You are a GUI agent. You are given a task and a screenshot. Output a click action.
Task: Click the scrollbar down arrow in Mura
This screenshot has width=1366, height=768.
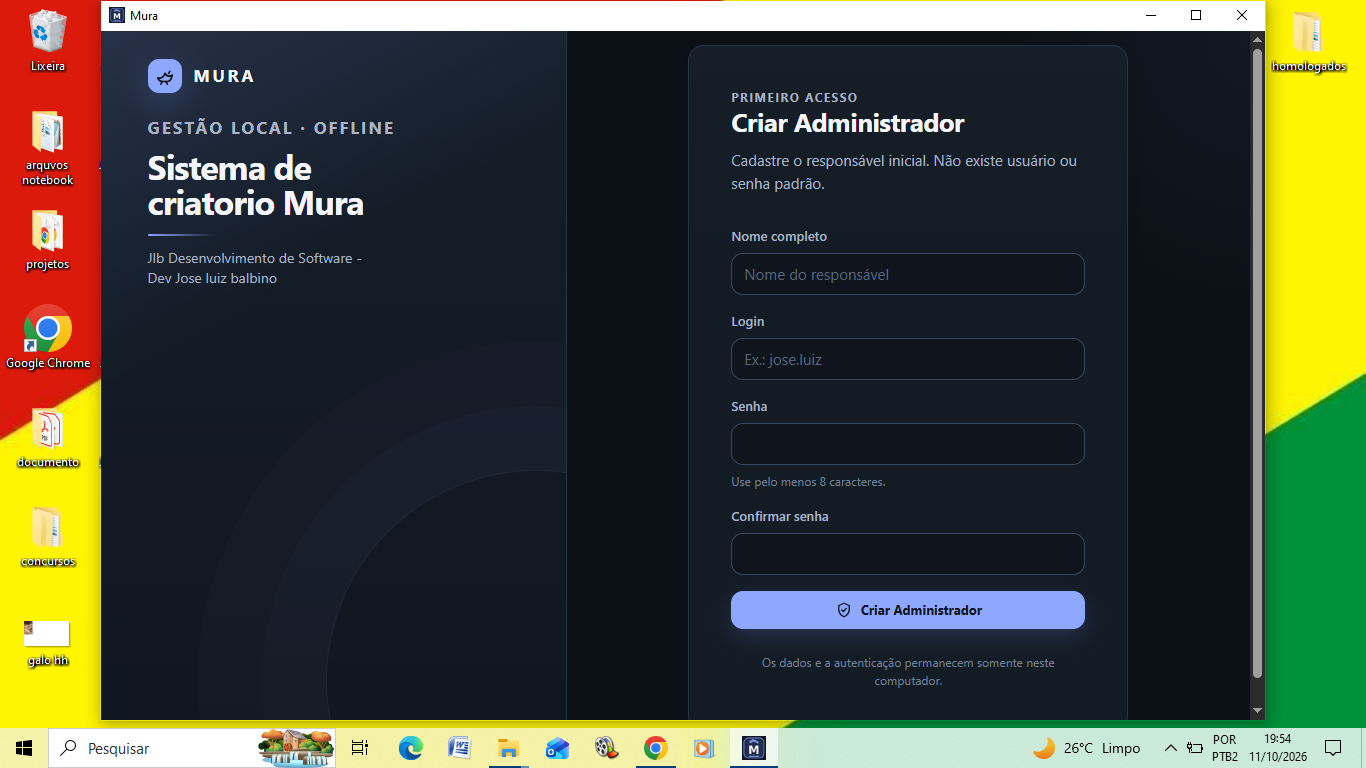[1258, 710]
